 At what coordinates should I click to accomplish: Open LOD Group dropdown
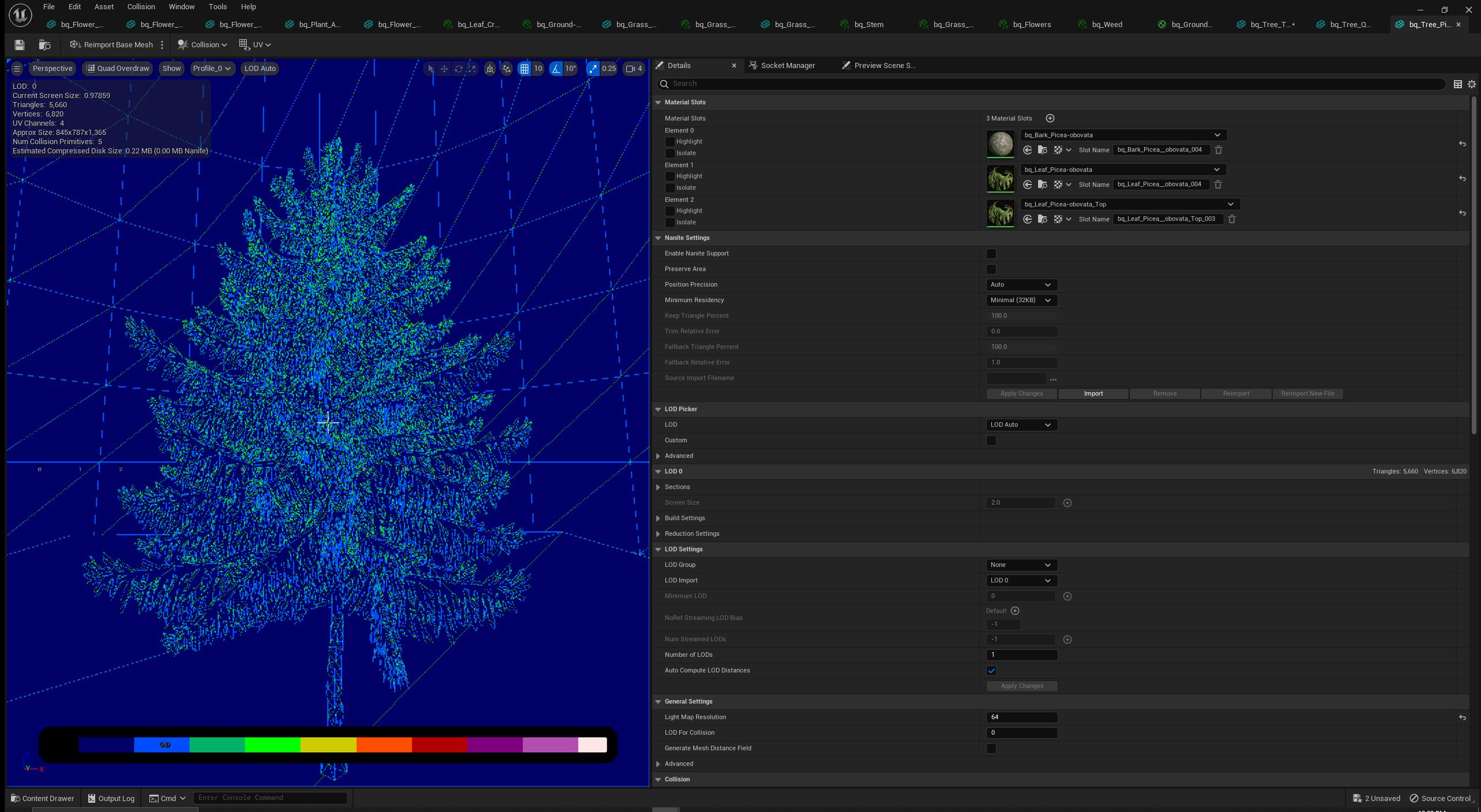1021,565
